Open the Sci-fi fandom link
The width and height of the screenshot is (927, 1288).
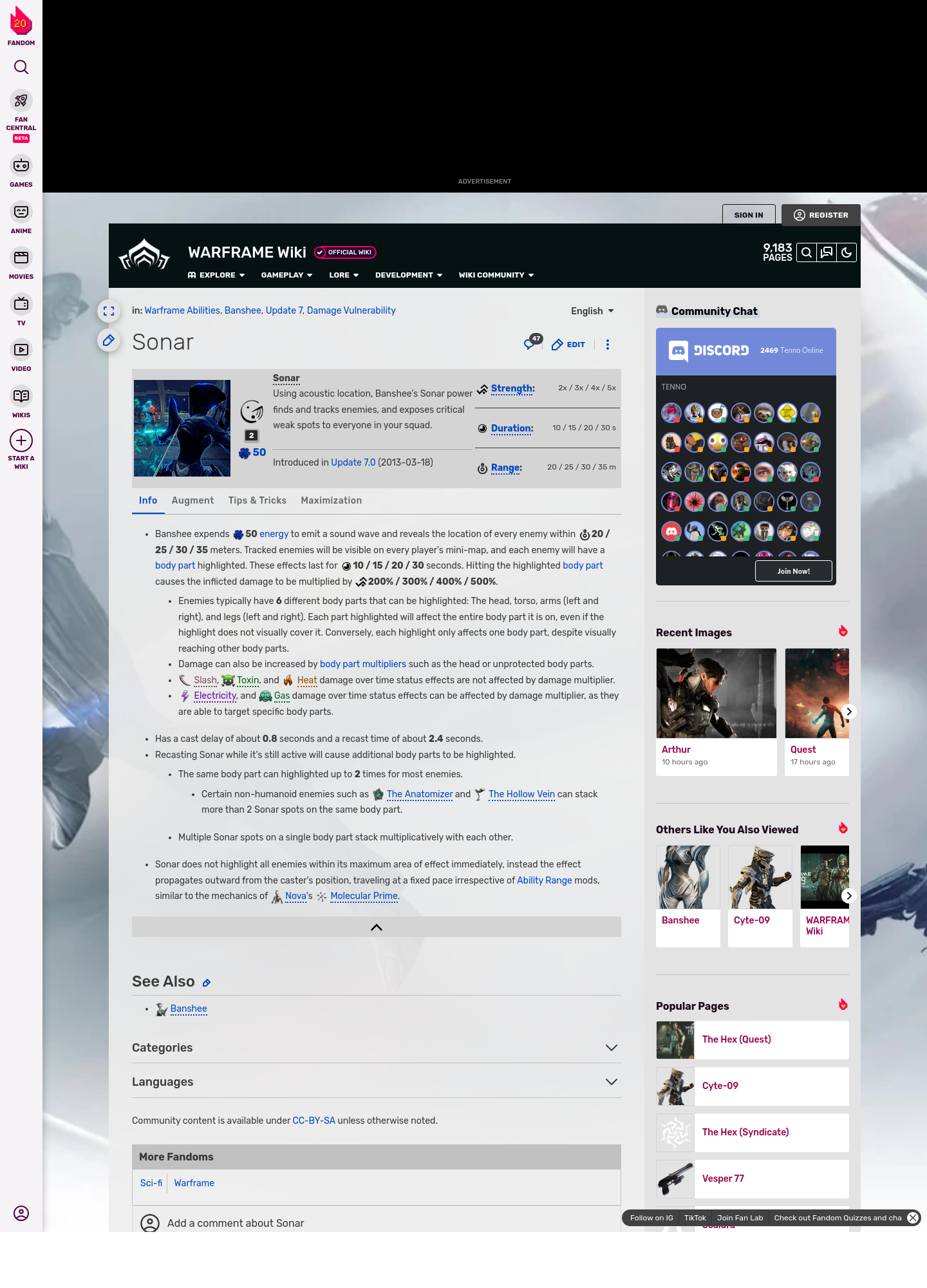[x=151, y=1183]
